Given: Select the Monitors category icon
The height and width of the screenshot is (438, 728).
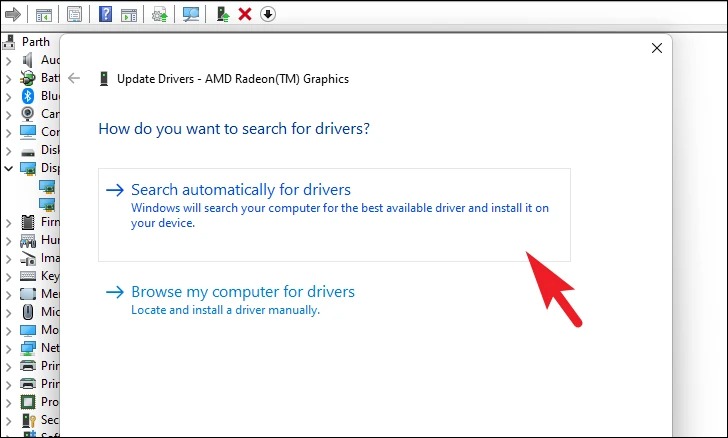Looking at the screenshot, I should 27,330.
